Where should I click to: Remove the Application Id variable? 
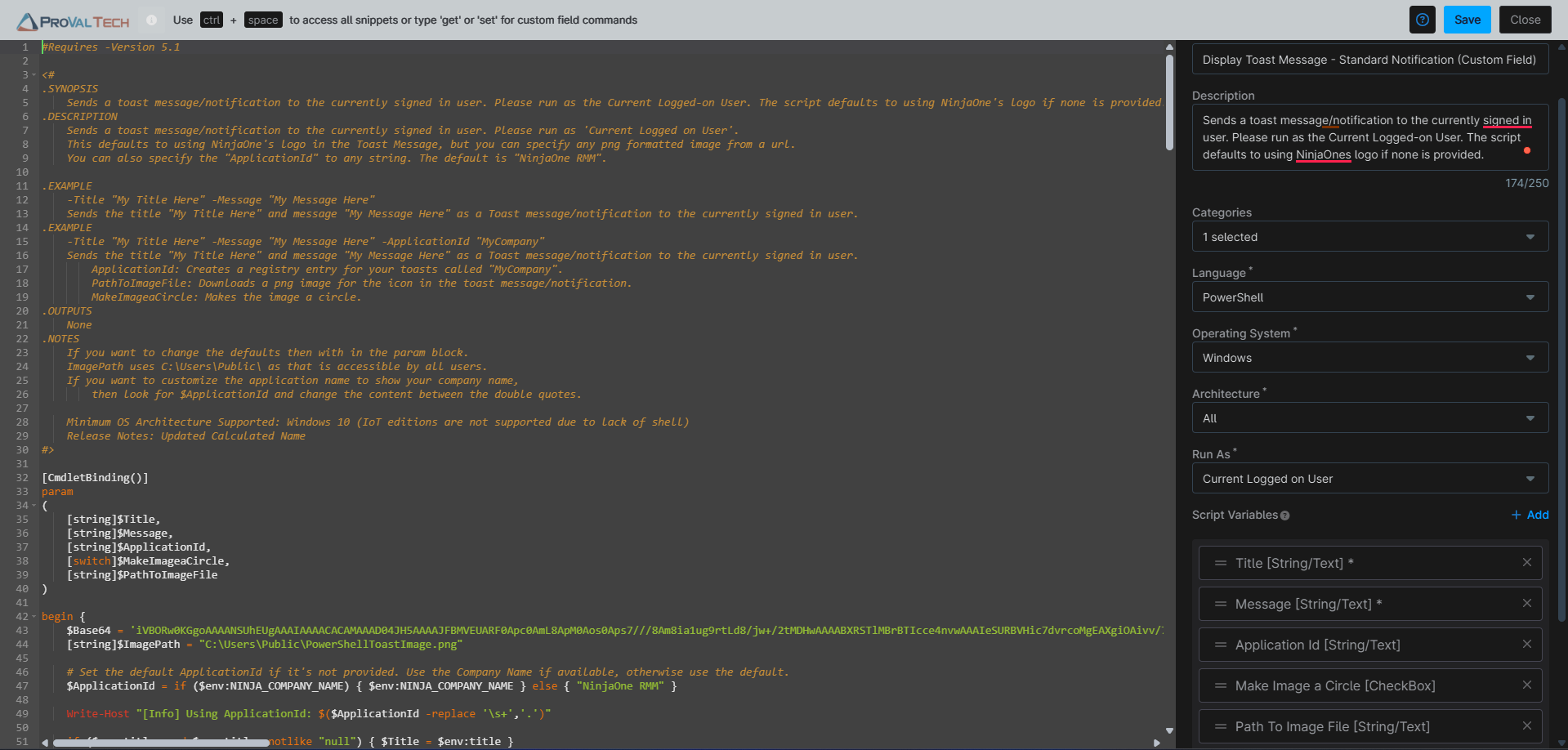click(1527, 644)
